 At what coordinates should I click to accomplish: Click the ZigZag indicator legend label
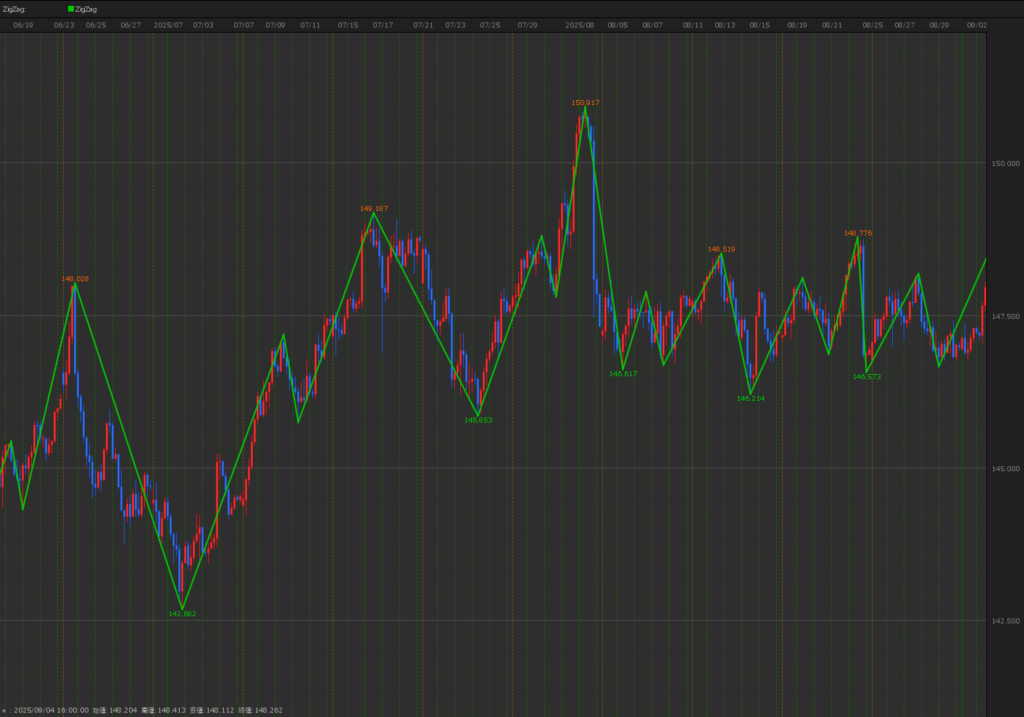[87, 9]
